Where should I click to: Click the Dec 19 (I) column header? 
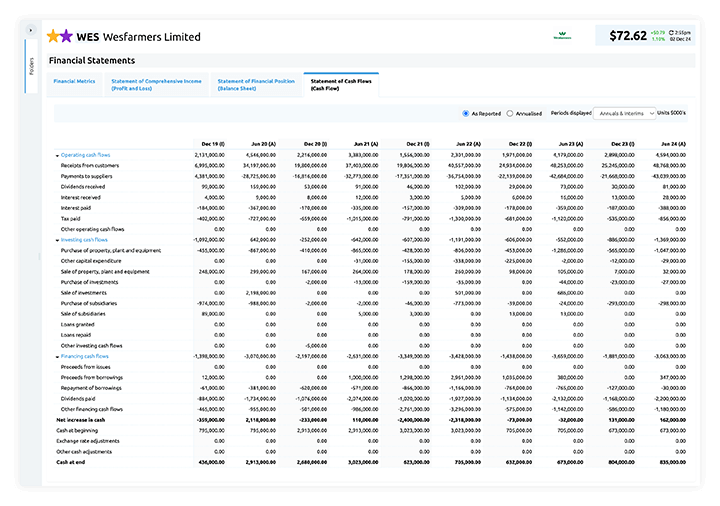tap(211, 144)
